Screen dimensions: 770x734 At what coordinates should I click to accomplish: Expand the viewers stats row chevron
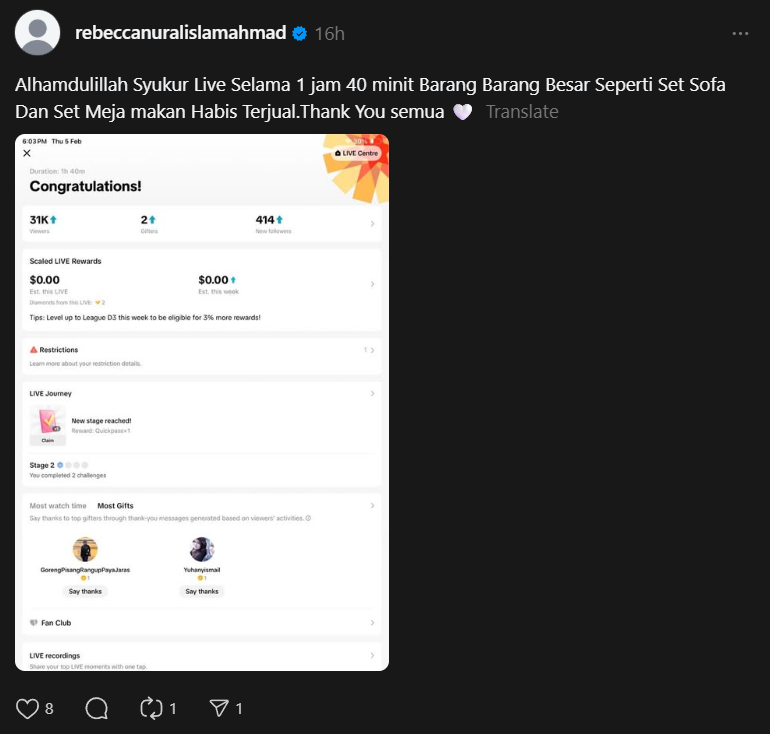(x=372, y=224)
